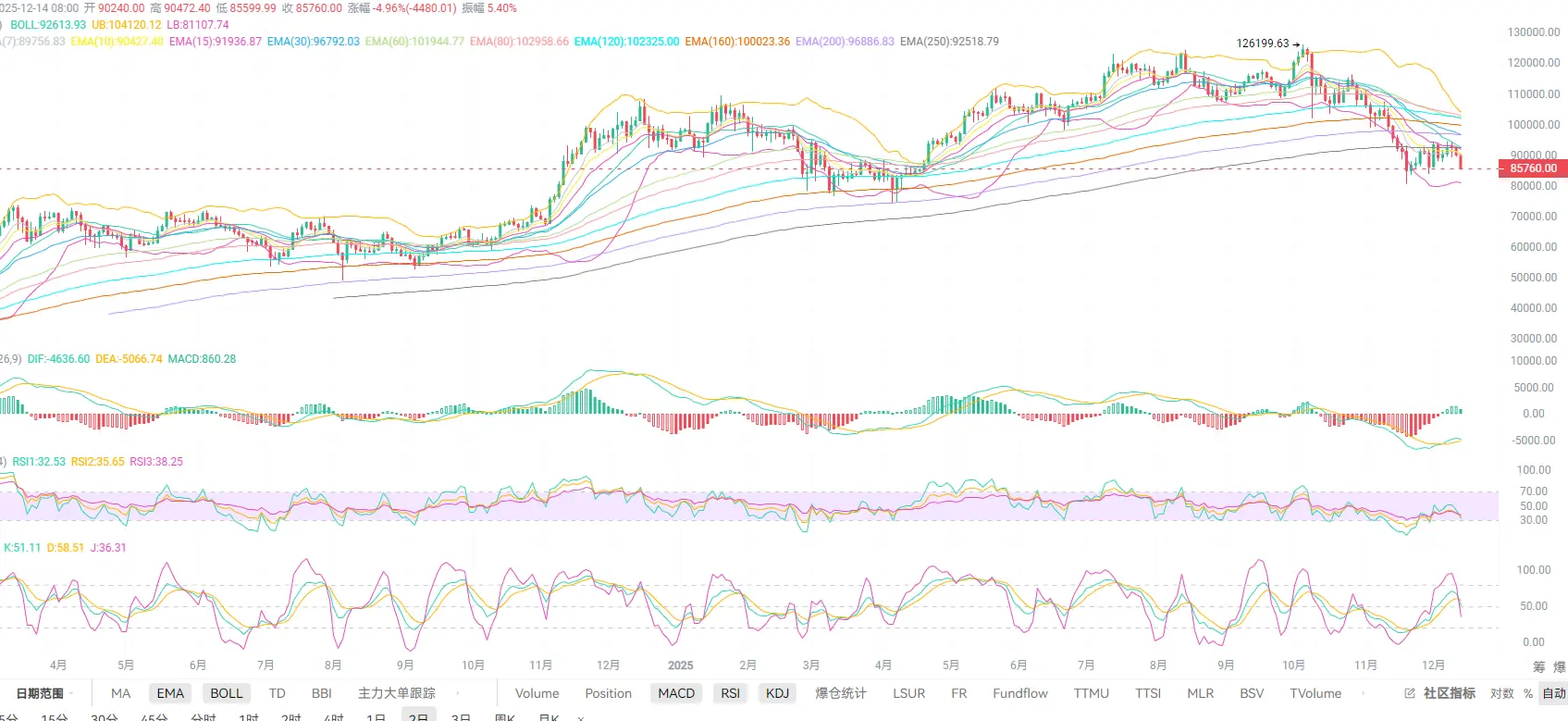Expand more main indicators after 主力大单跟踪
This screenshot has height=721, width=1568.
(458, 693)
